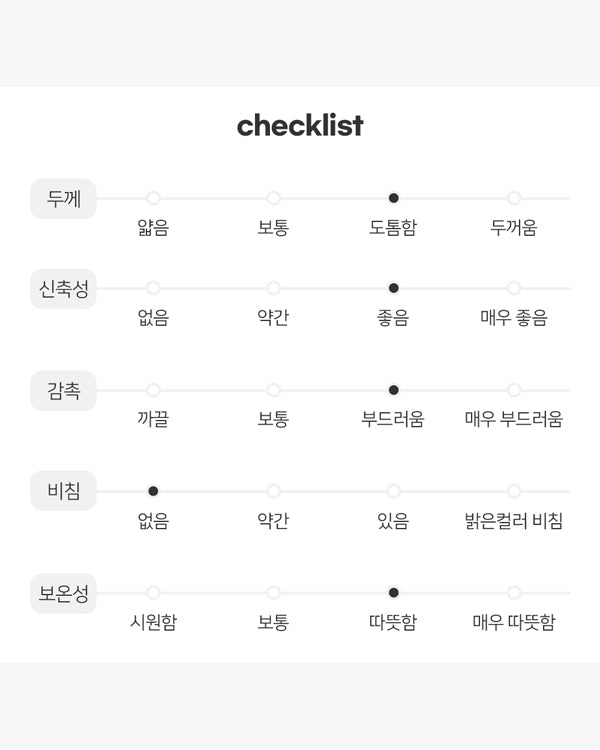Screen dimensions: 600x750
Task: Select 없음 on the 신축성 row
Action: click(153, 288)
